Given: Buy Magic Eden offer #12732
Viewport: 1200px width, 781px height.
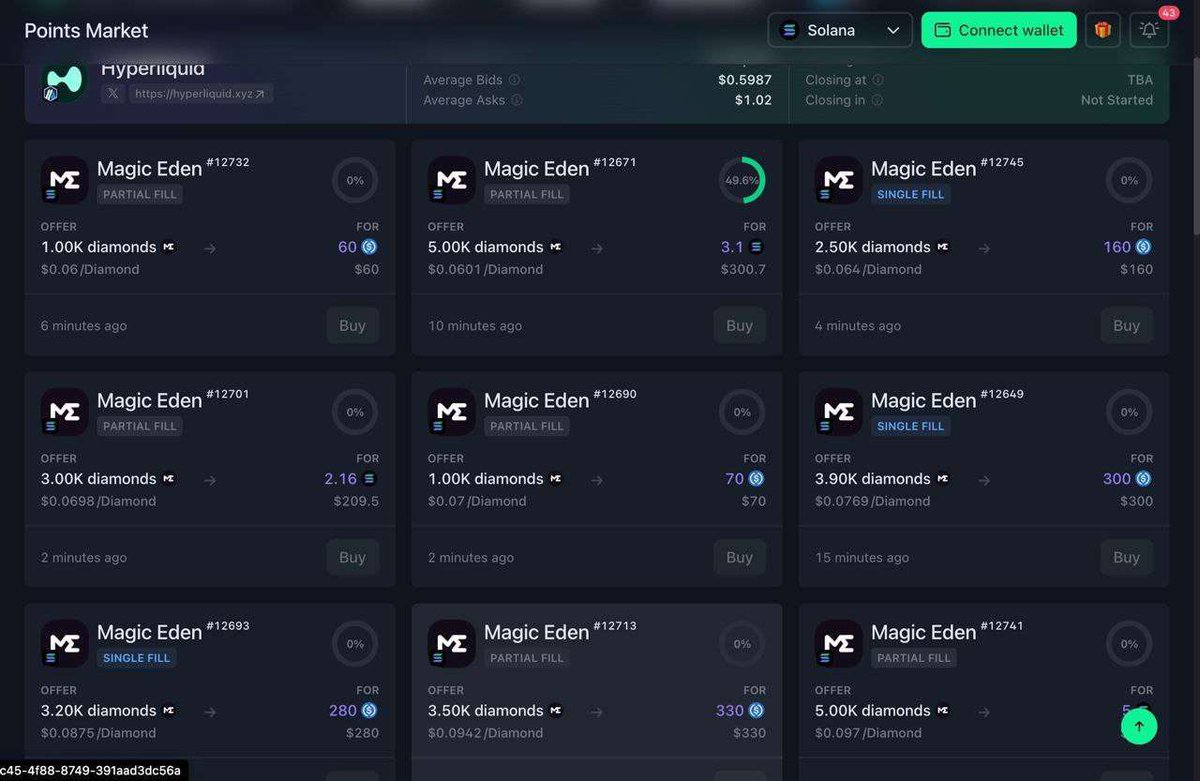Looking at the screenshot, I should click(352, 325).
